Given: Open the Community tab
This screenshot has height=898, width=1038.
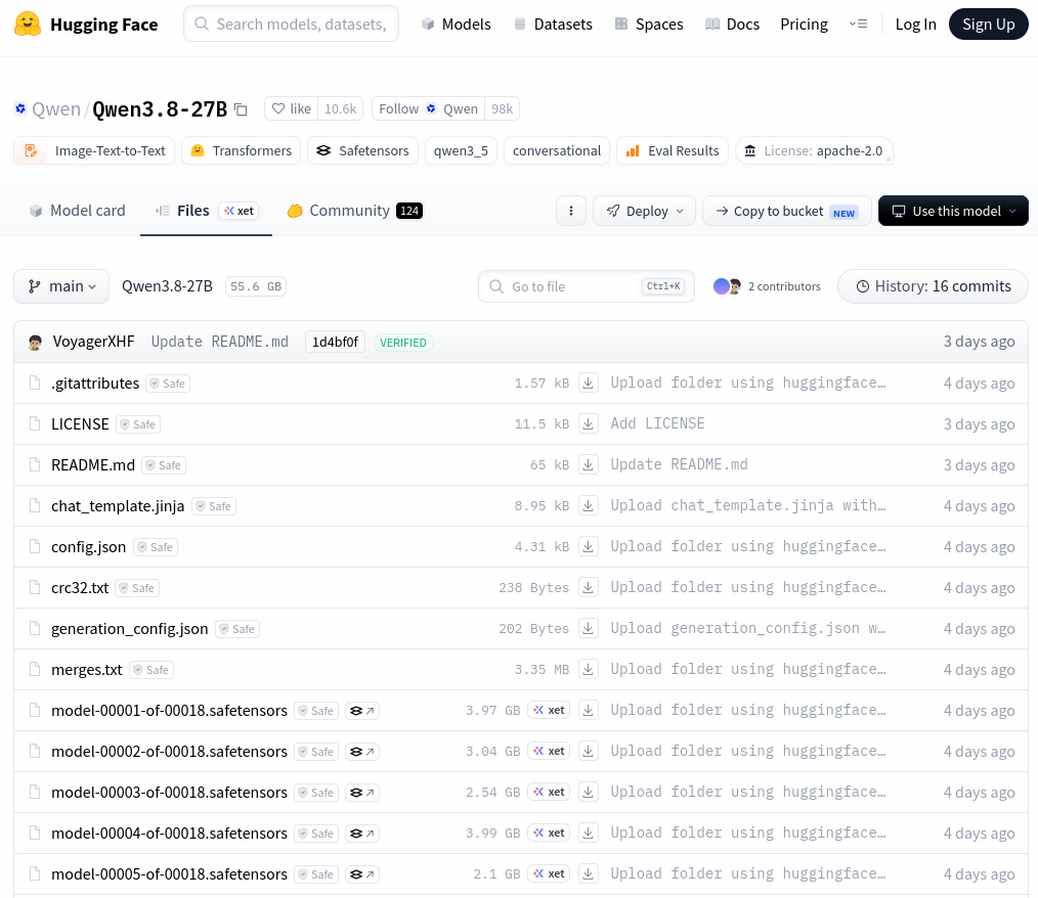Looking at the screenshot, I should [x=355, y=210].
